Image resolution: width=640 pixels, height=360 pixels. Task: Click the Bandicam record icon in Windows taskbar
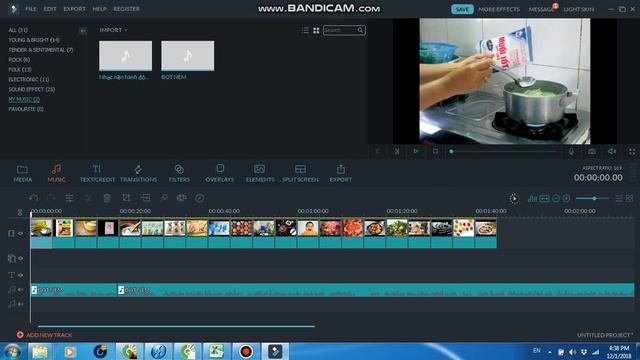(246, 351)
